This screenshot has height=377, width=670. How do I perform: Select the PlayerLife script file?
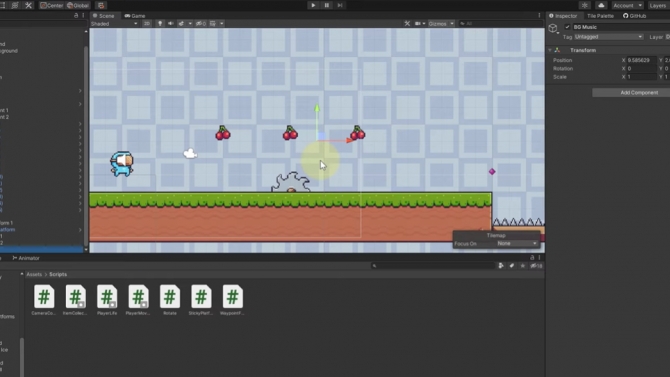click(x=107, y=300)
